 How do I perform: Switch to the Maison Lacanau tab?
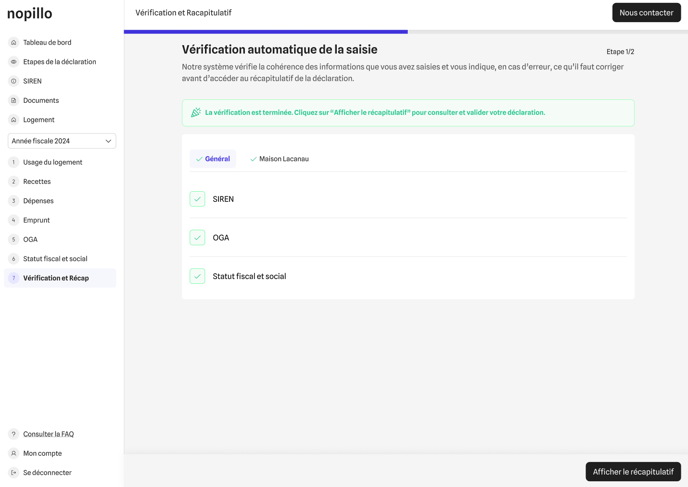(279, 159)
